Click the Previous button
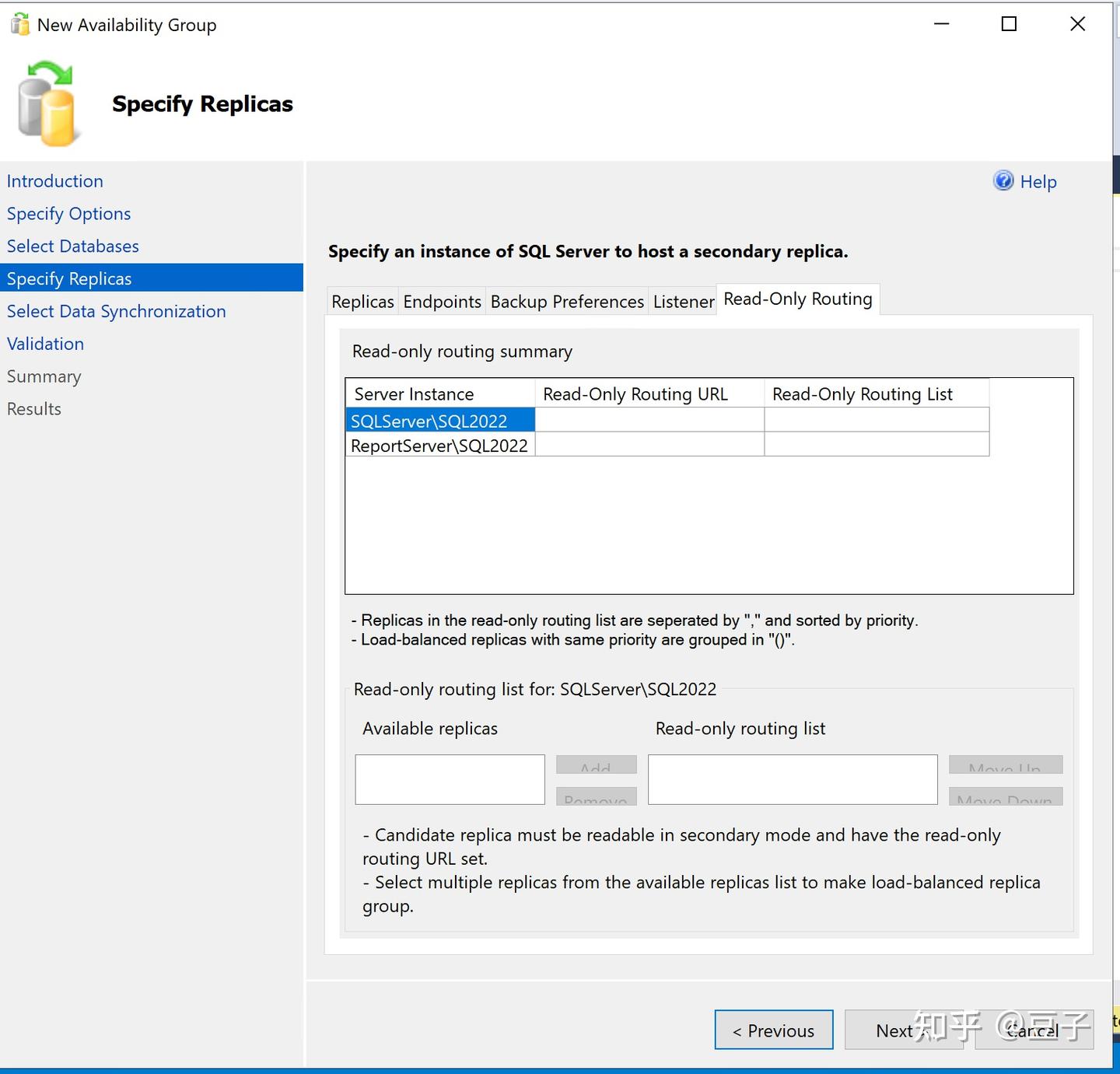1120x1074 pixels. (x=772, y=1030)
